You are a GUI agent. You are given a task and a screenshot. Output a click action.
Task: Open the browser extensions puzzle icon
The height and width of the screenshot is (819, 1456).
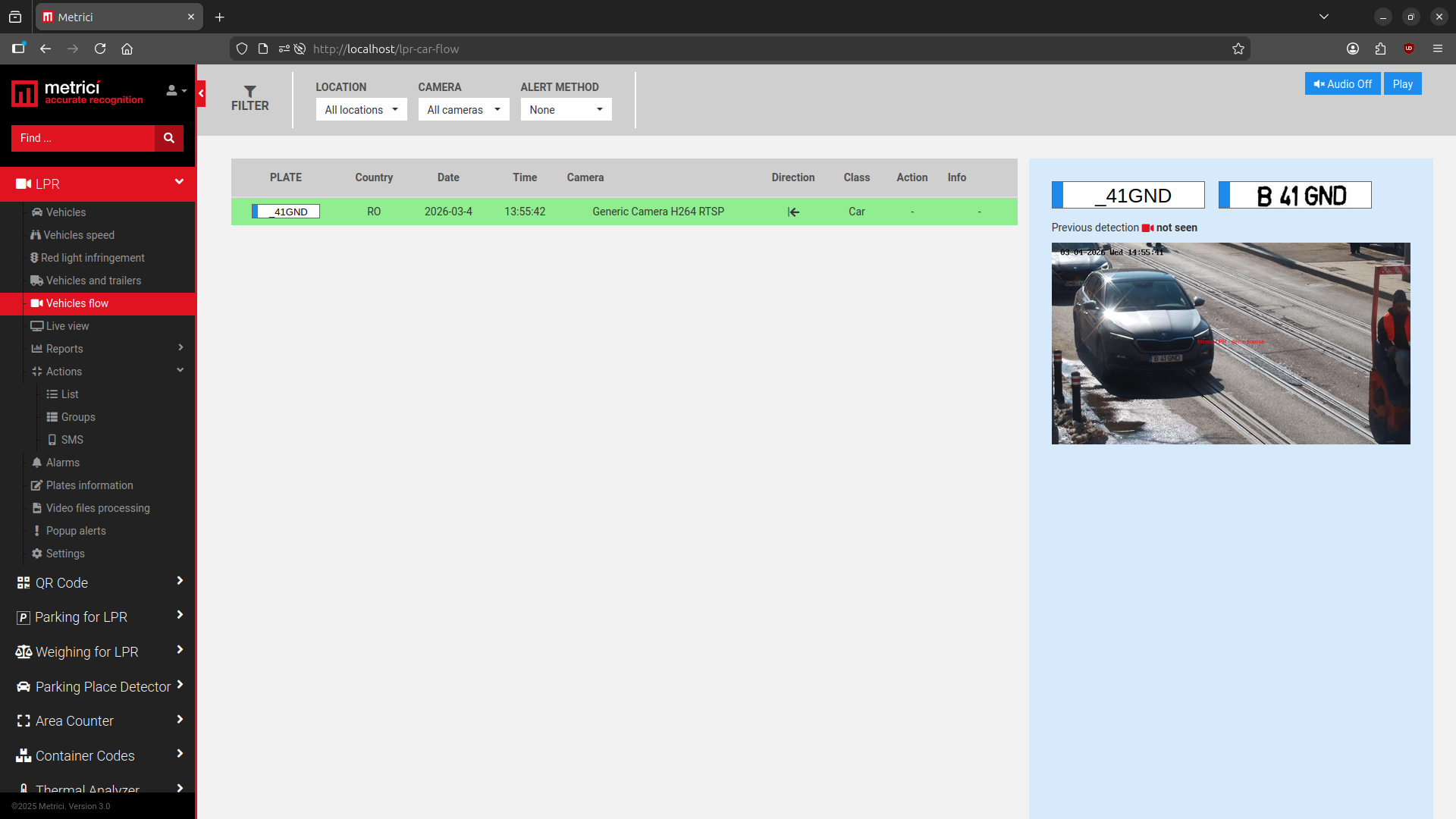1380,49
